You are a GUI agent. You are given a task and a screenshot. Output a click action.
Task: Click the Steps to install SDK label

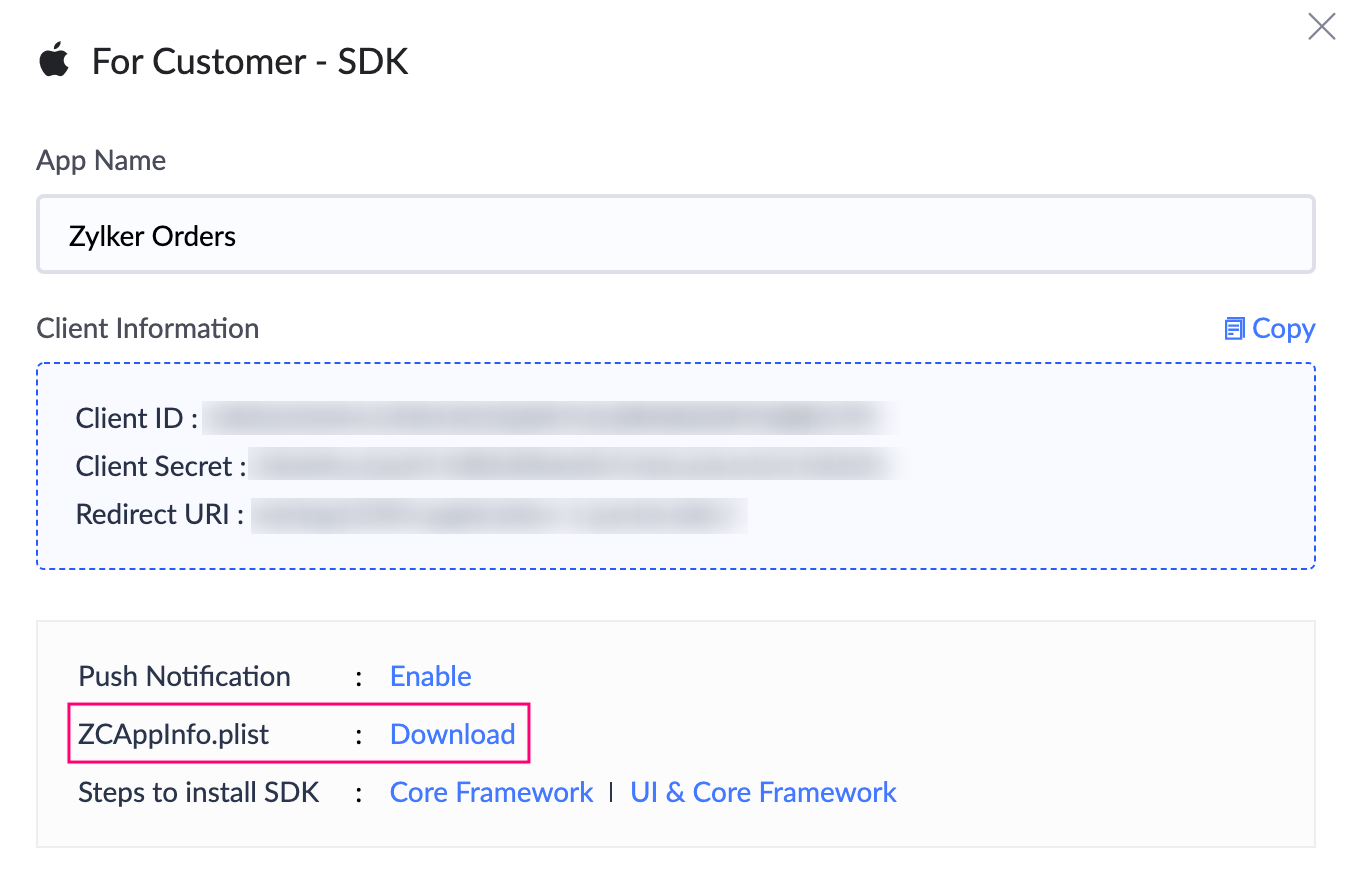[199, 792]
